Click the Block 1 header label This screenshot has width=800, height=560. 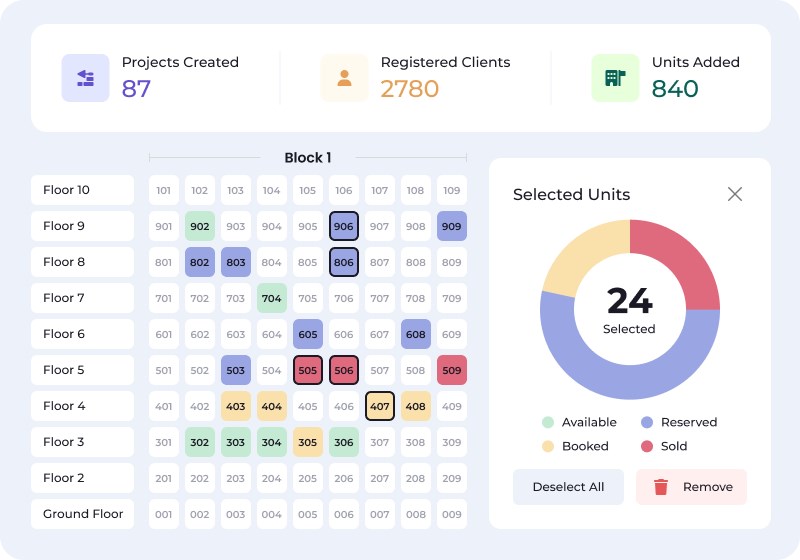point(308,158)
